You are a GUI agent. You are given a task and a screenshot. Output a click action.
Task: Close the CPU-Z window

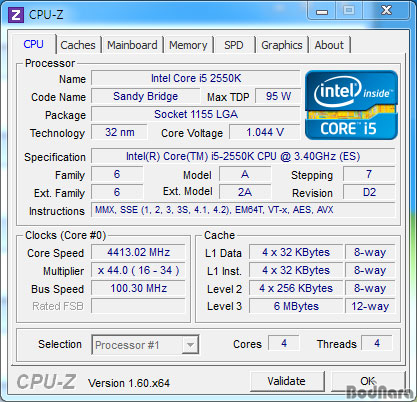(387, 11)
